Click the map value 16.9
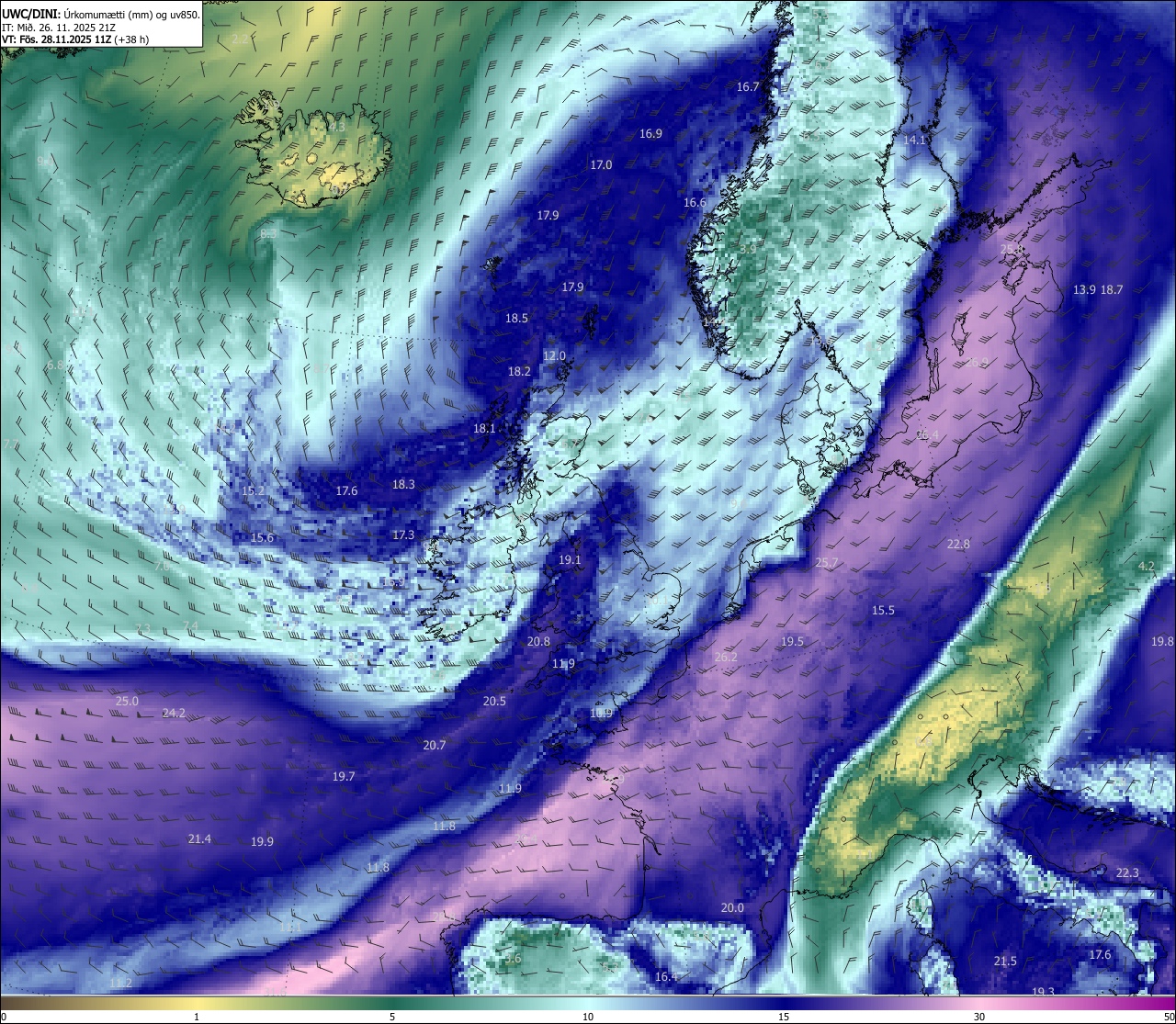The height and width of the screenshot is (1024, 1176). pos(650,134)
